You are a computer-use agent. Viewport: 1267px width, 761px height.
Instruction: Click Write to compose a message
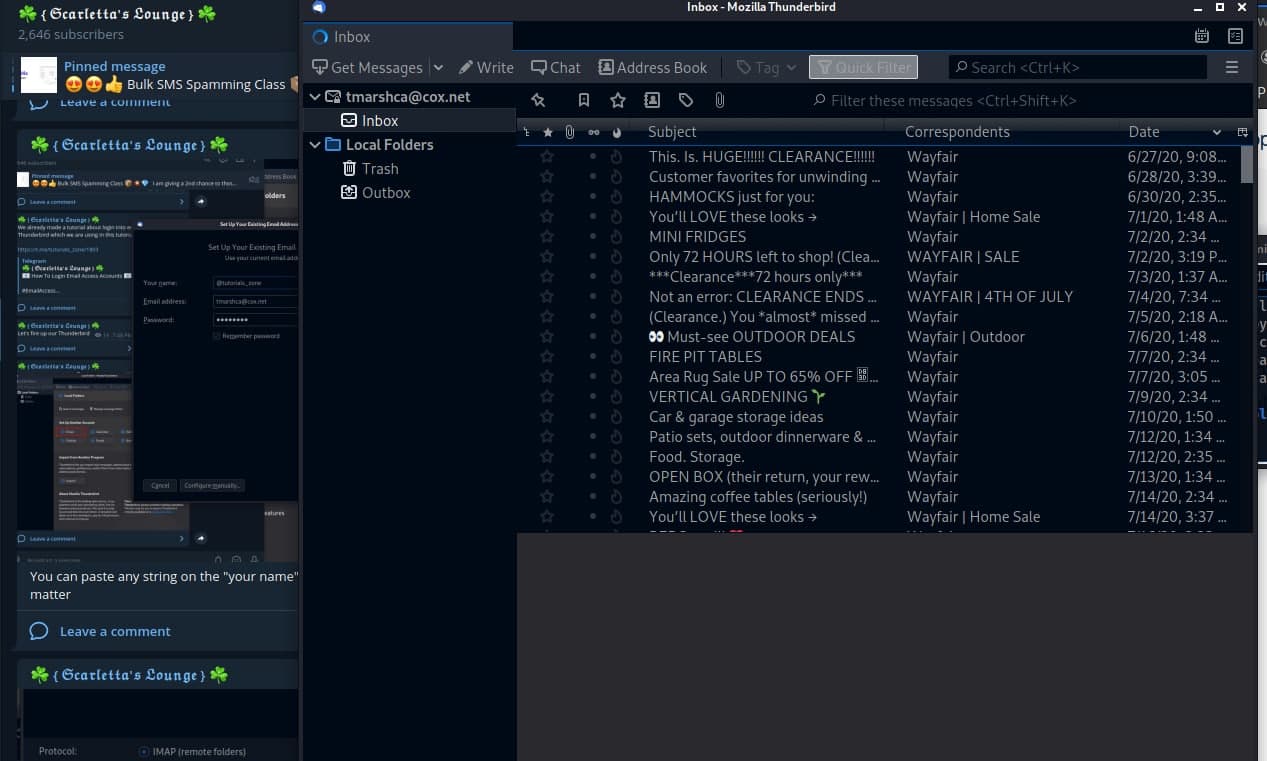[x=486, y=67]
